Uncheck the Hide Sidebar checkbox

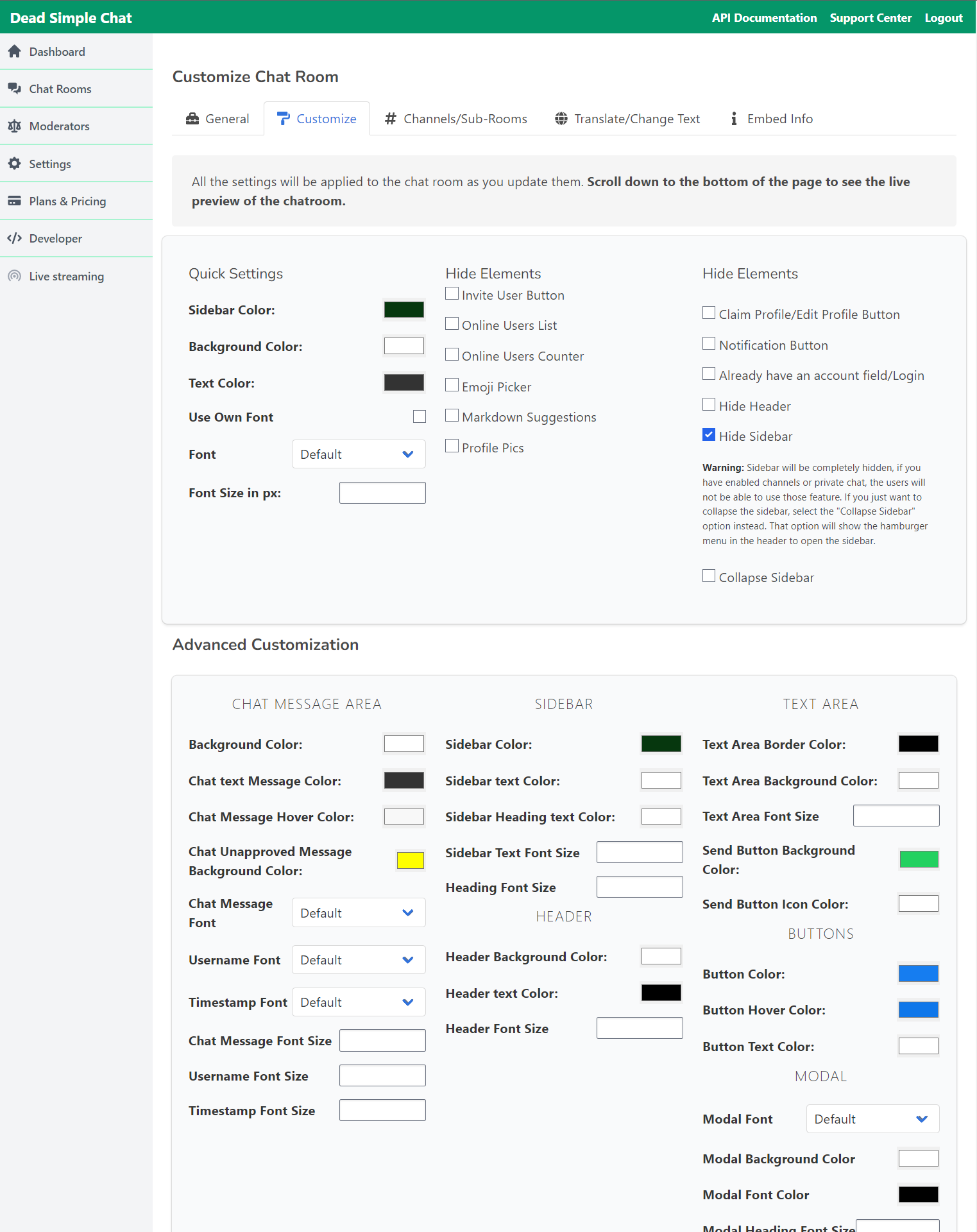pos(709,435)
